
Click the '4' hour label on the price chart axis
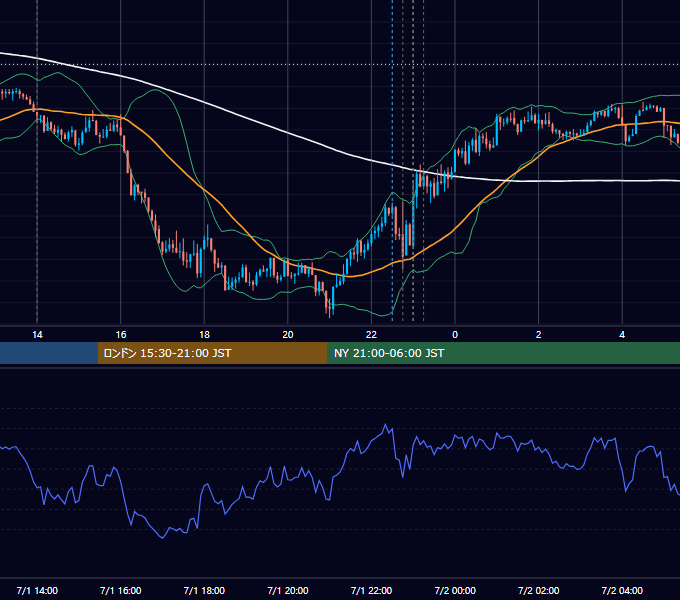622,335
